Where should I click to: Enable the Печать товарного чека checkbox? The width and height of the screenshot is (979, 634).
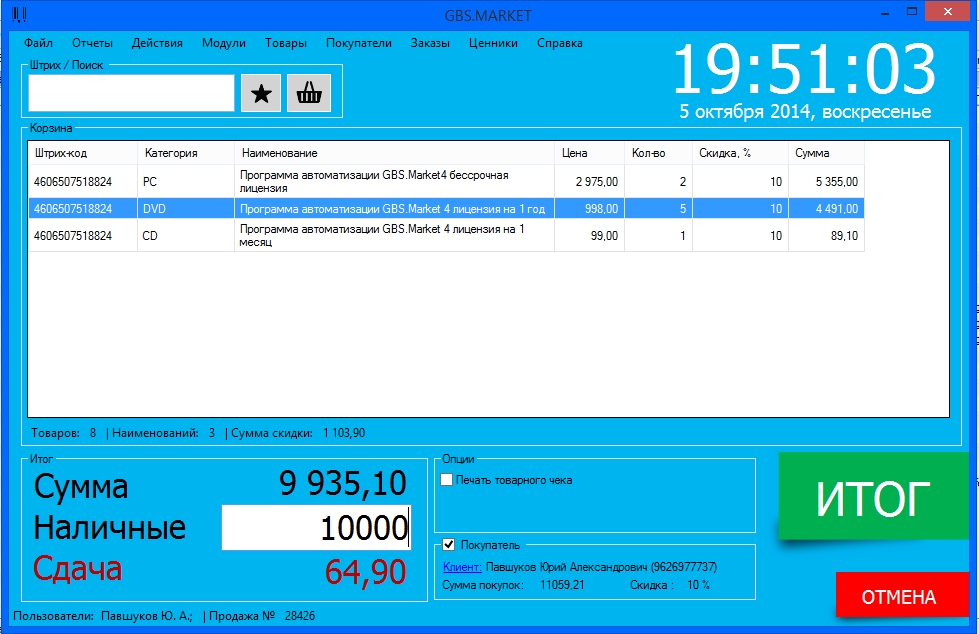click(447, 480)
